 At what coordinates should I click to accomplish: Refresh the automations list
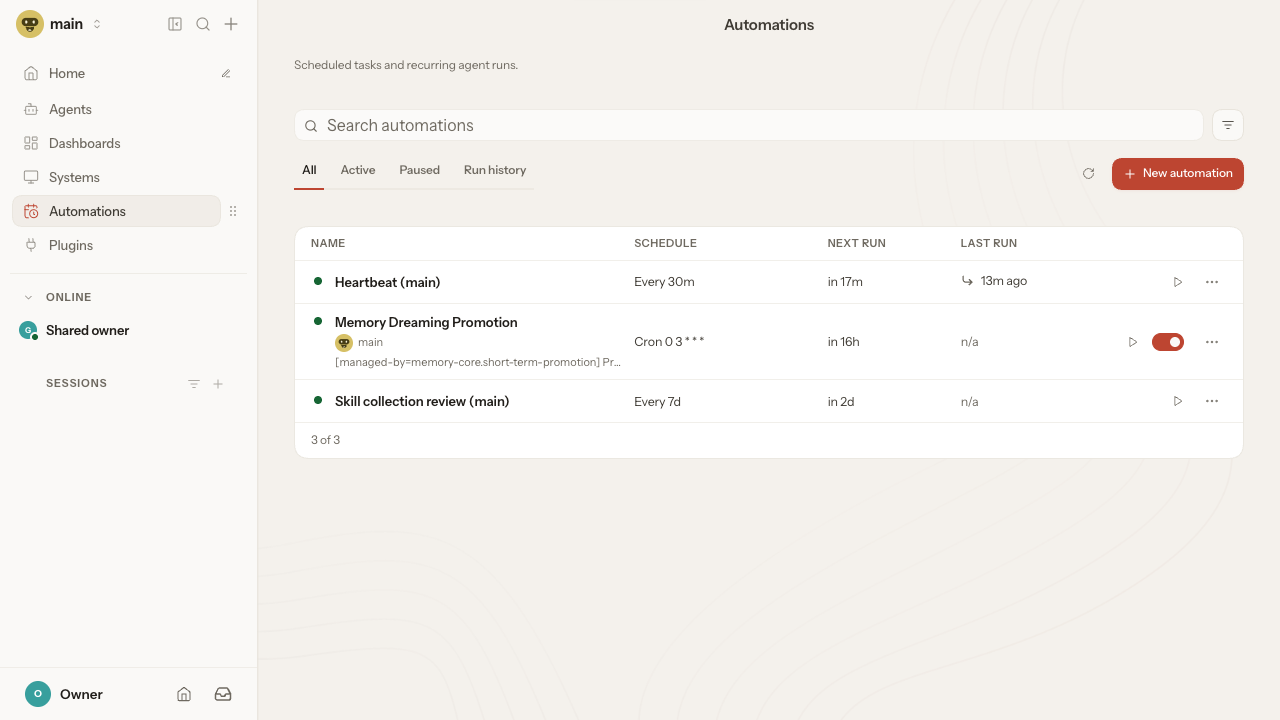[x=1088, y=174]
